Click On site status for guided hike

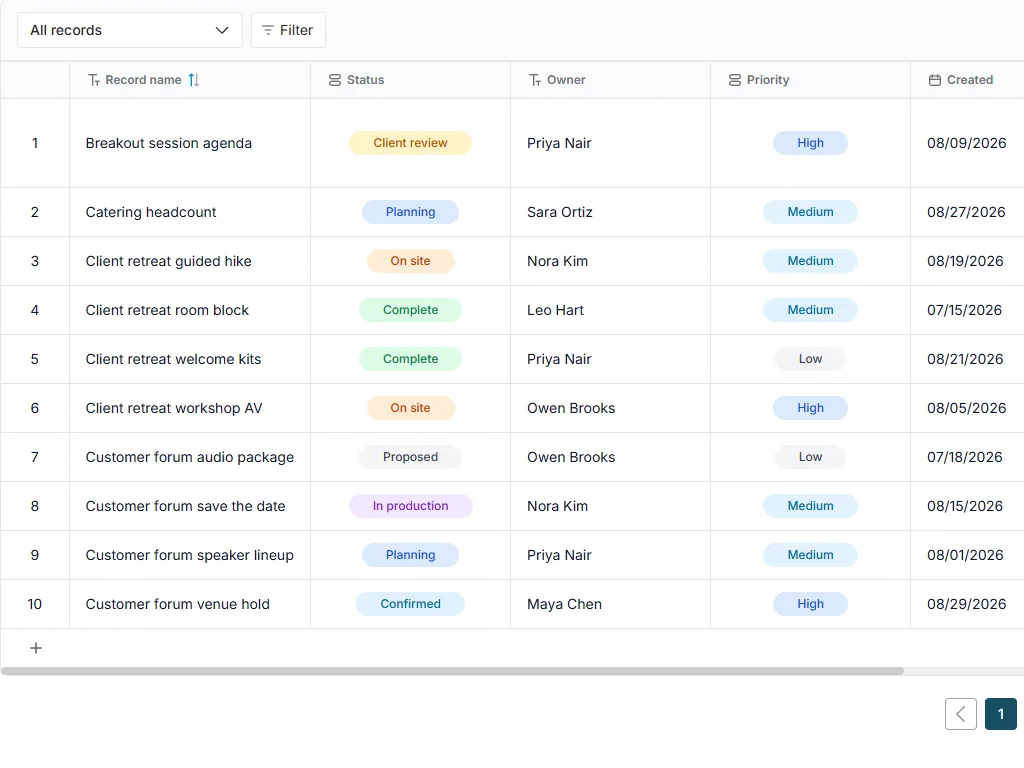click(x=410, y=261)
